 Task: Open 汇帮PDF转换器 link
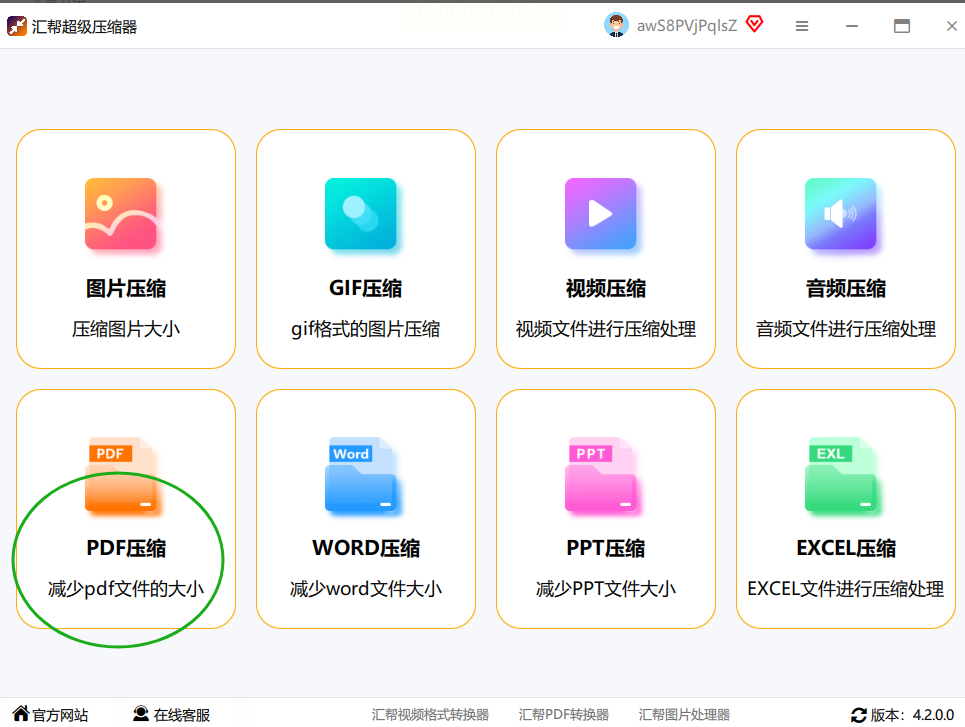[x=564, y=715]
